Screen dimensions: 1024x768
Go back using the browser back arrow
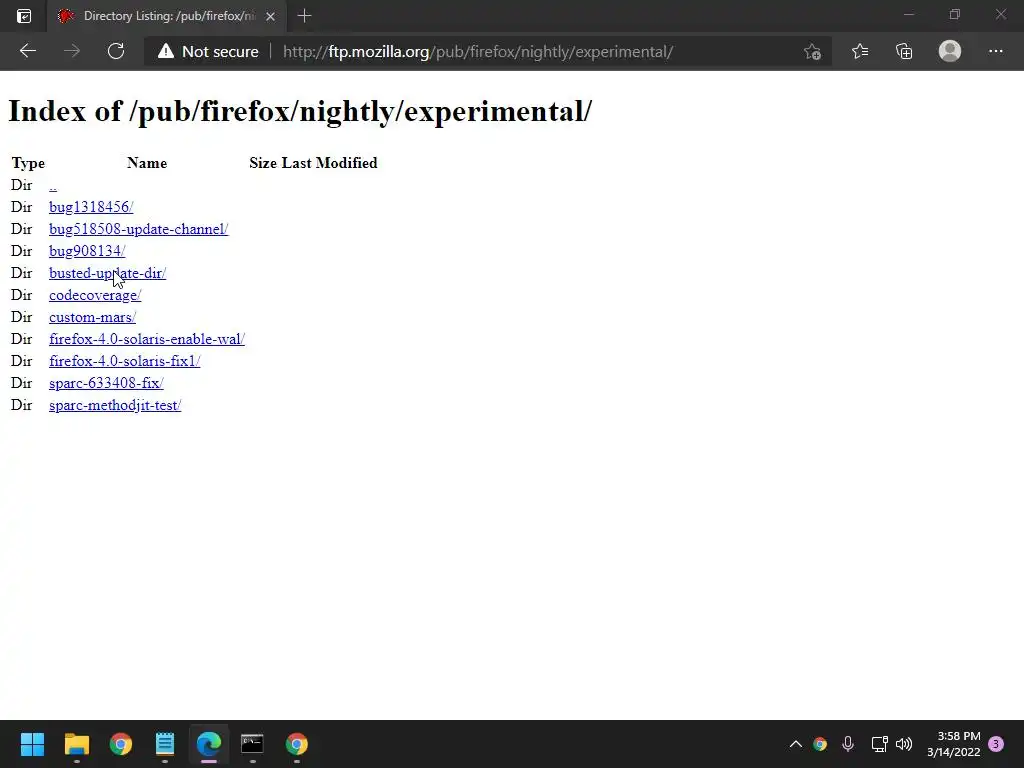tap(27, 51)
